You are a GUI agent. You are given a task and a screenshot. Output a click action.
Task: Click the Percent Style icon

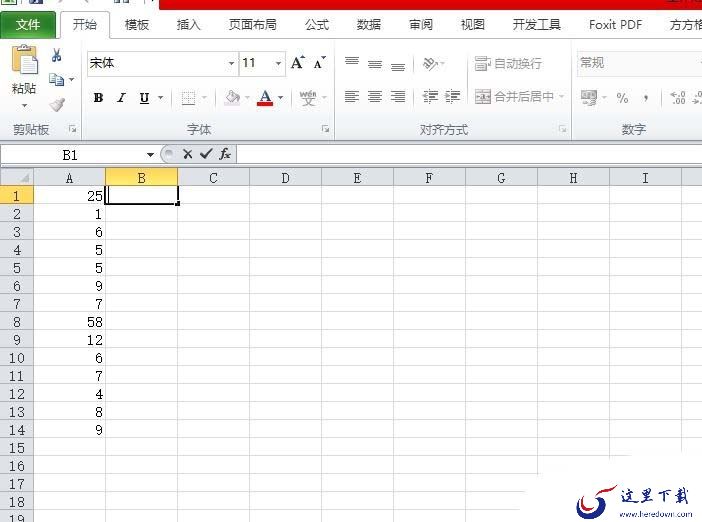[622, 98]
